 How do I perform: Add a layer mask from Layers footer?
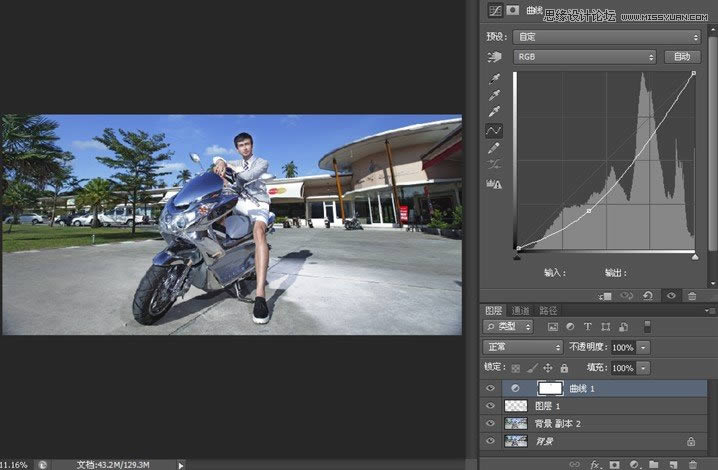pyautogui.click(x=614, y=465)
